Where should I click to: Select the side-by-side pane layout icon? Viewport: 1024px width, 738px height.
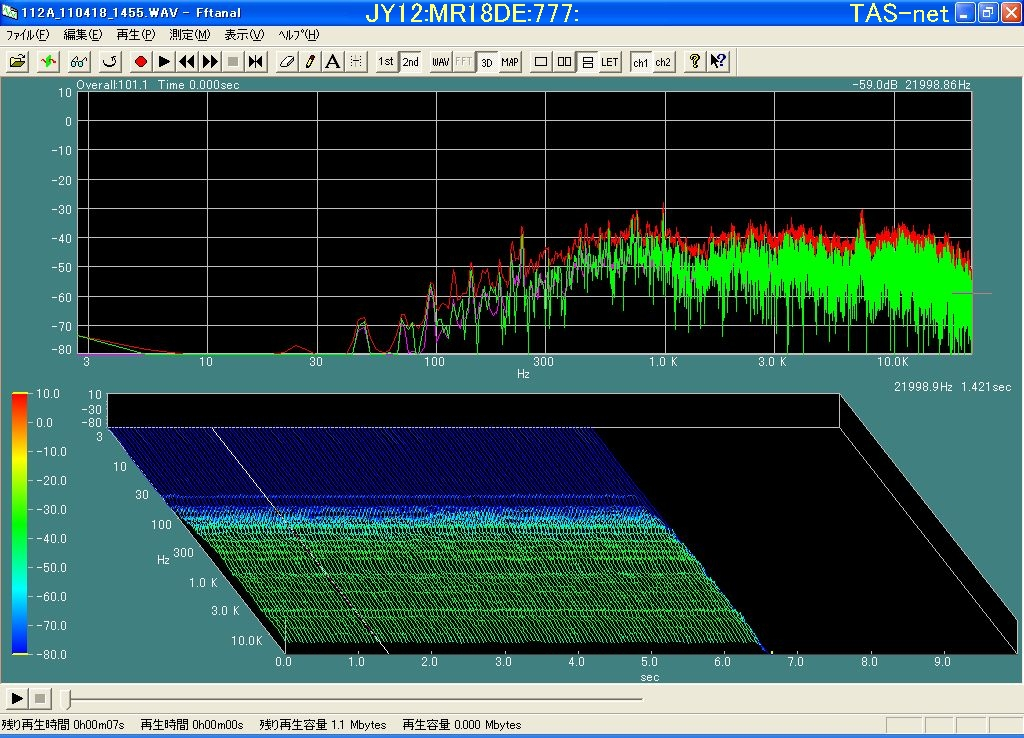564,61
